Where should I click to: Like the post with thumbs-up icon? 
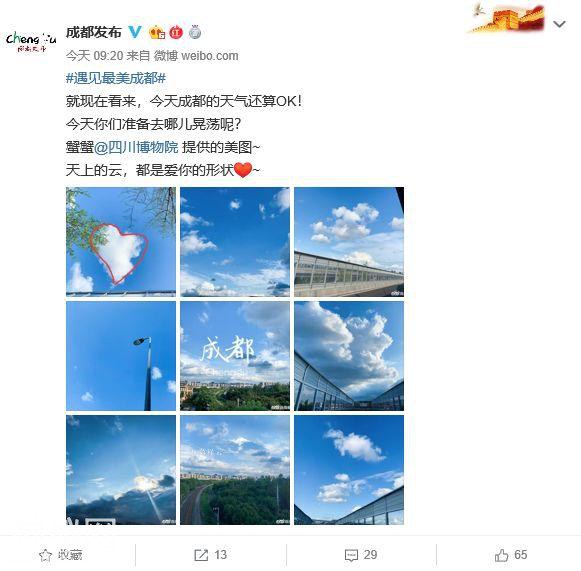(x=501, y=555)
